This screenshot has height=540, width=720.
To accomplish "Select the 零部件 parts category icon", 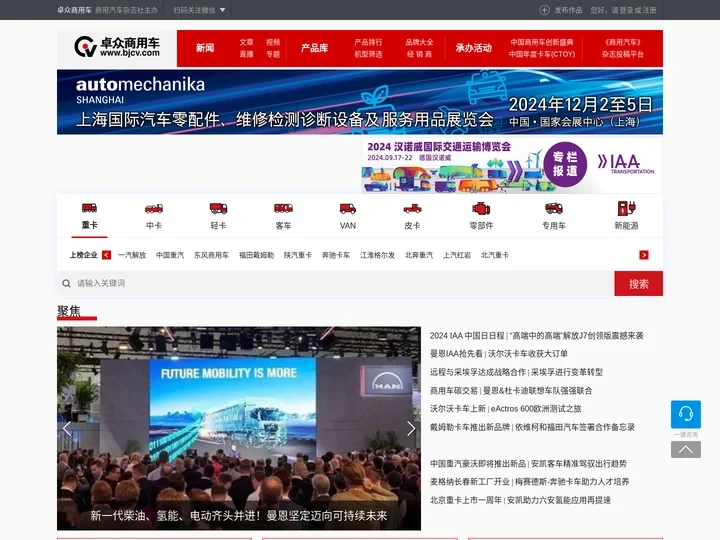I will pos(481,208).
